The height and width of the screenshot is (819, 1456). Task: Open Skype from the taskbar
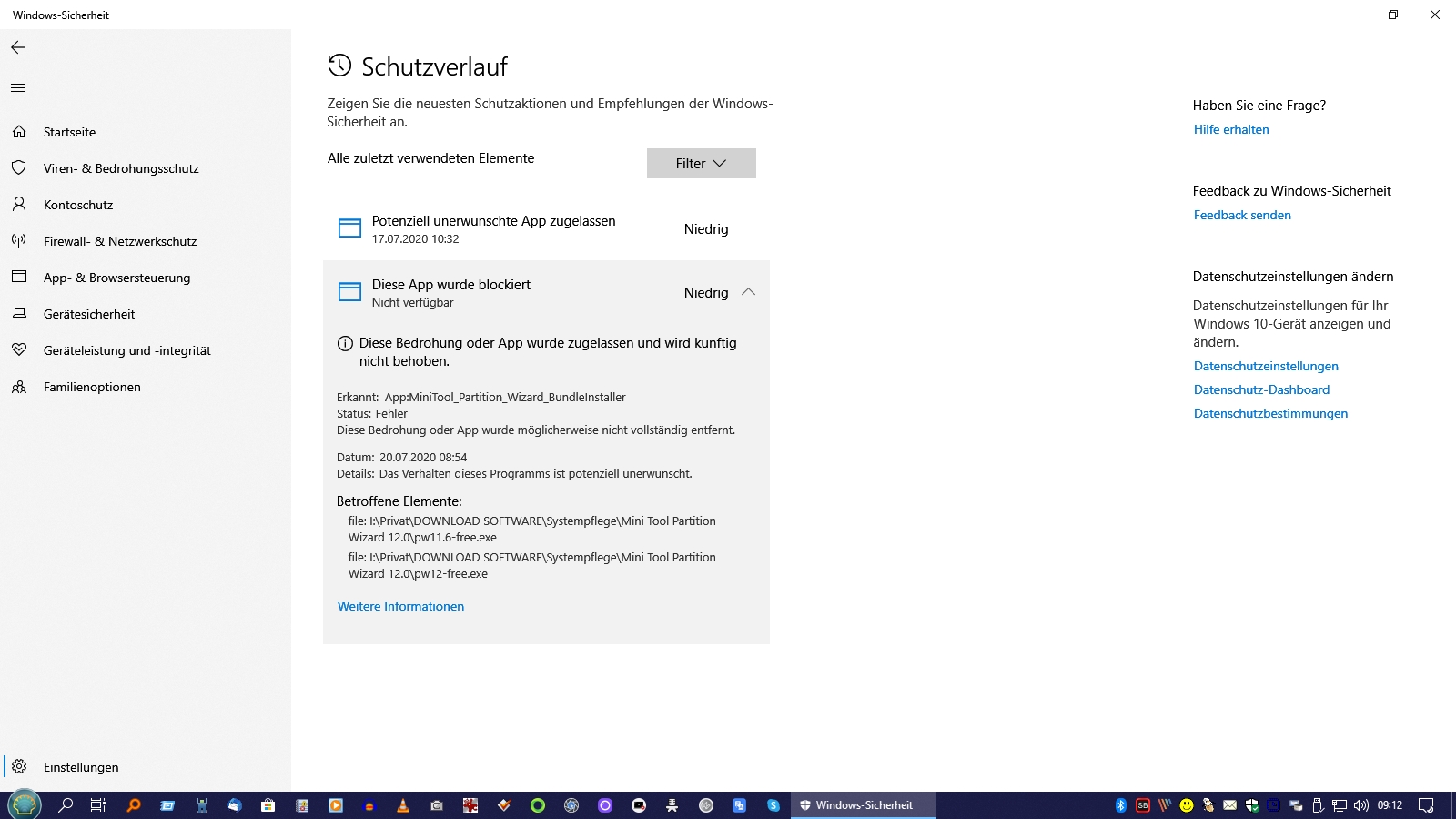click(x=773, y=805)
